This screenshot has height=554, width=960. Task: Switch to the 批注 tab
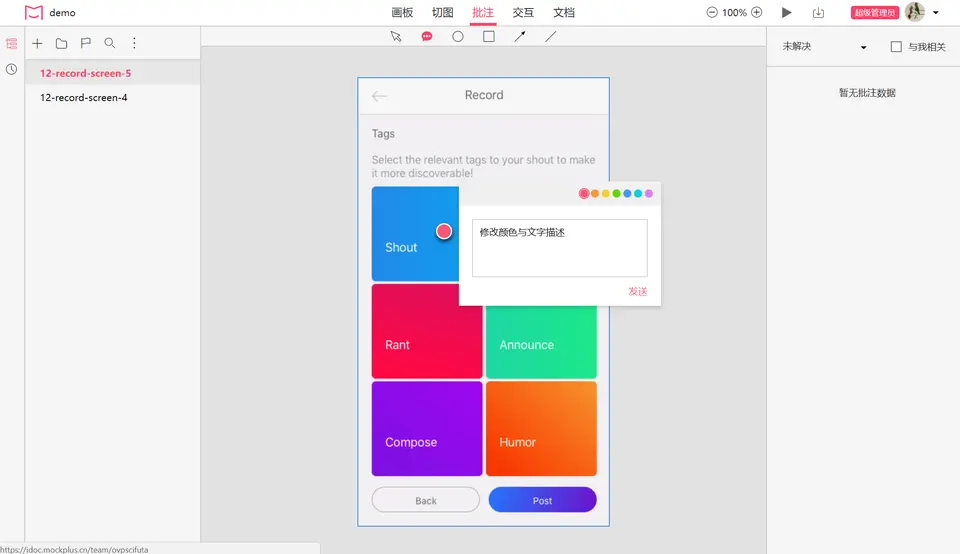click(x=483, y=12)
